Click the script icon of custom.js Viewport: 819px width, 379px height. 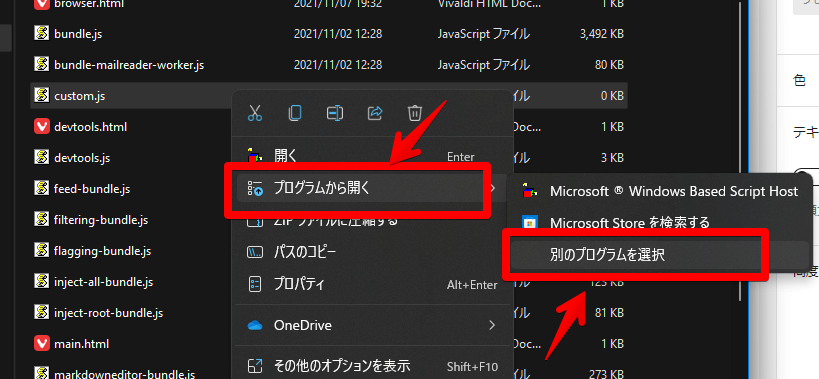41,96
